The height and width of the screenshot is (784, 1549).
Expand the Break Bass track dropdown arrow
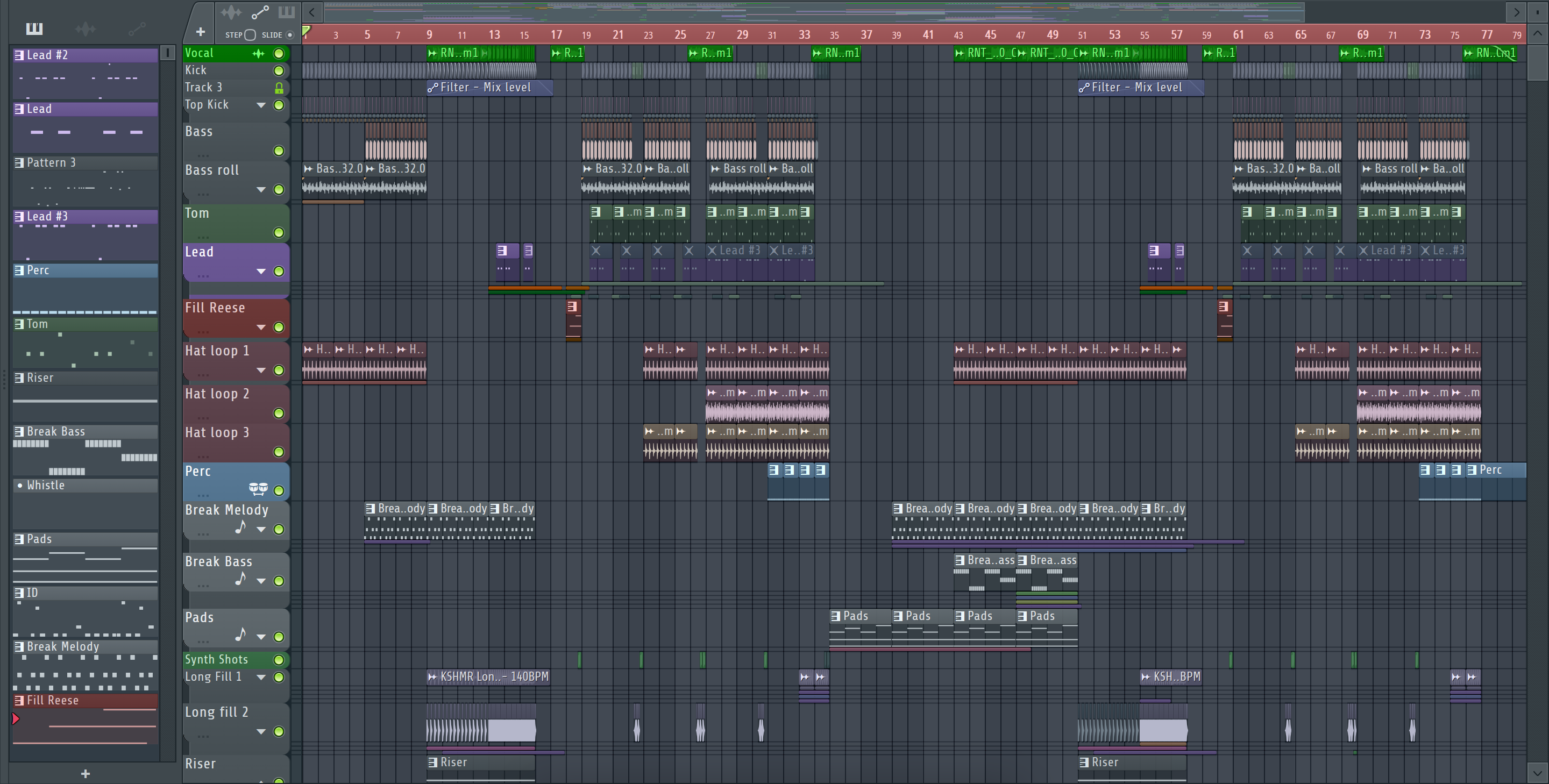[x=261, y=581]
